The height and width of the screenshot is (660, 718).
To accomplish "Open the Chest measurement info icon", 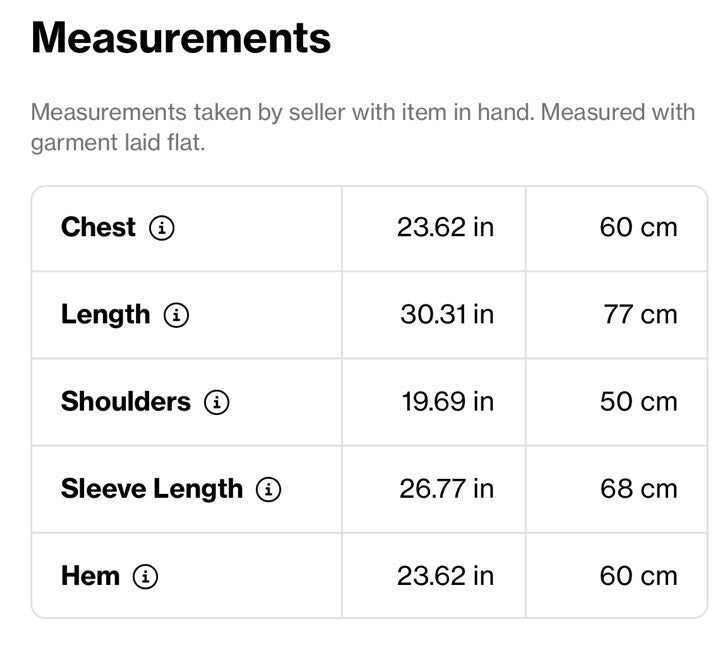I will coord(162,228).
